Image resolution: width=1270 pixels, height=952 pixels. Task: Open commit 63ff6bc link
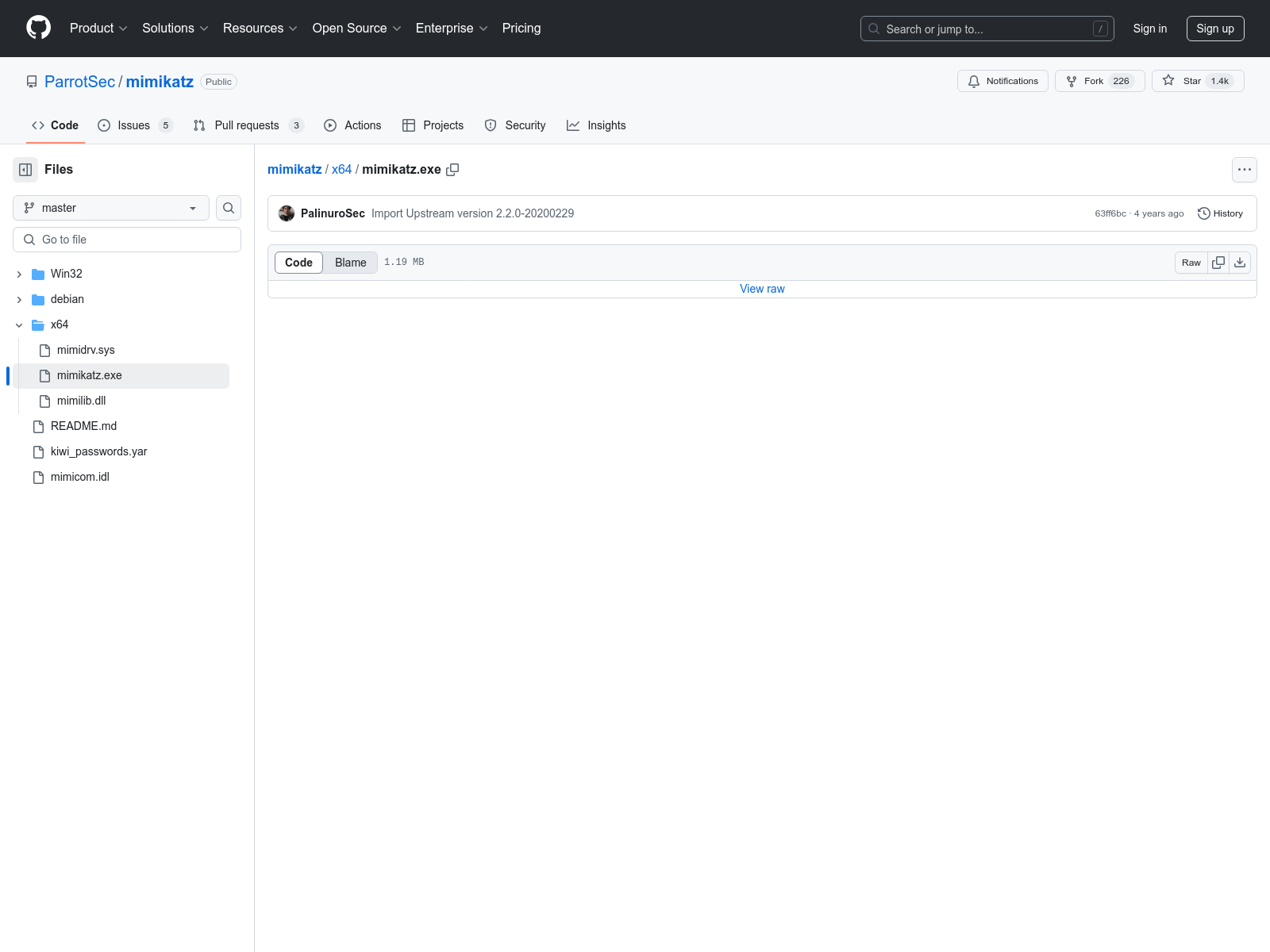tap(1110, 213)
